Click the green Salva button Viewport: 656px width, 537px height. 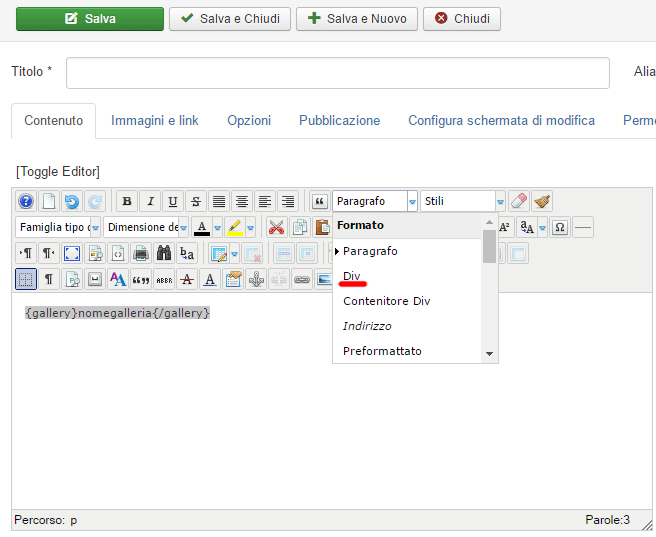[90, 19]
